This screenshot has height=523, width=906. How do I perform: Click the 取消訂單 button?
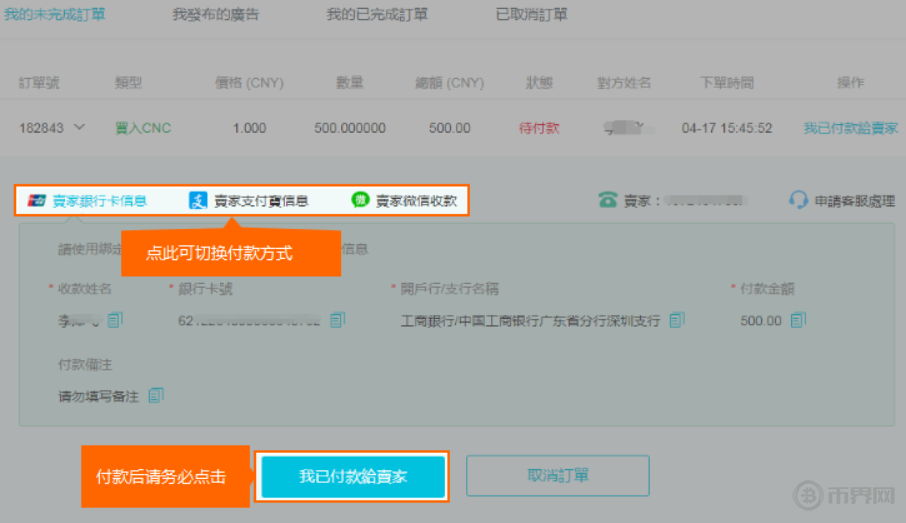click(557, 476)
